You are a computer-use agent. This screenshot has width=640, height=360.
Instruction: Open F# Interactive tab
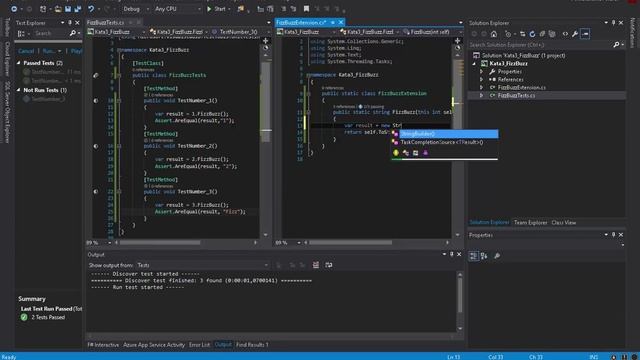[103, 345]
